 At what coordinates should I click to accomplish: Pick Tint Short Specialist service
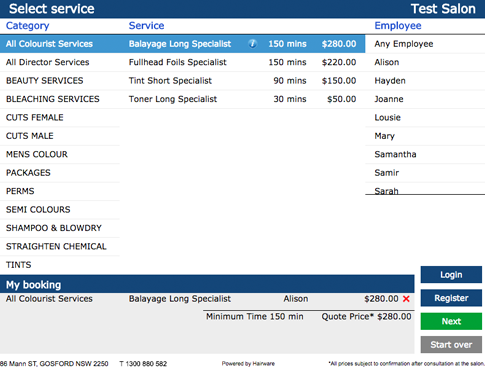pos(242,81)
